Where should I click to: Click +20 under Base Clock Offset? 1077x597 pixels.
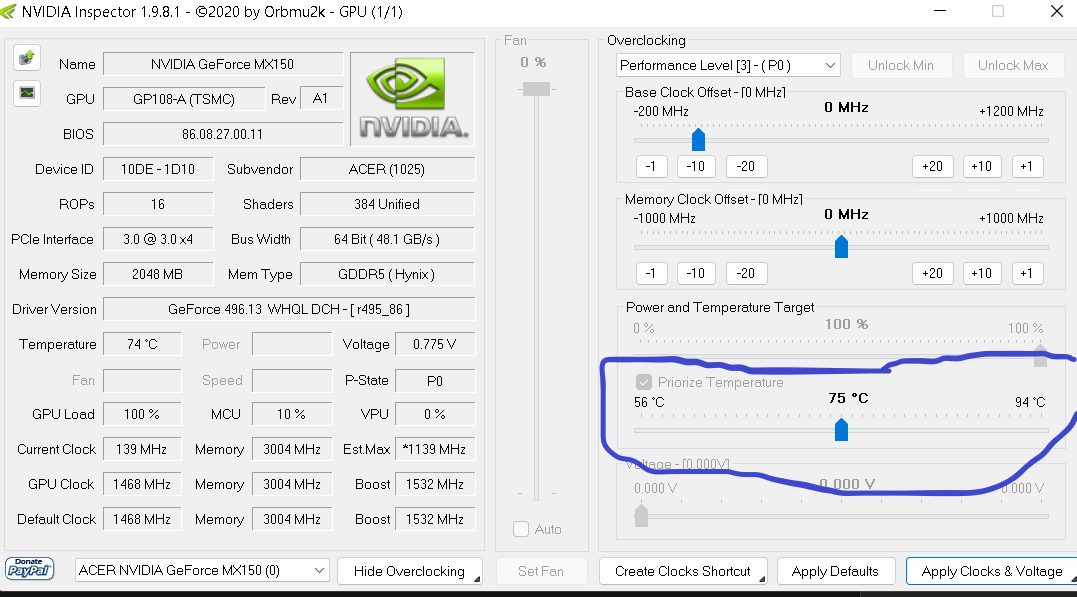coord(933,166)
